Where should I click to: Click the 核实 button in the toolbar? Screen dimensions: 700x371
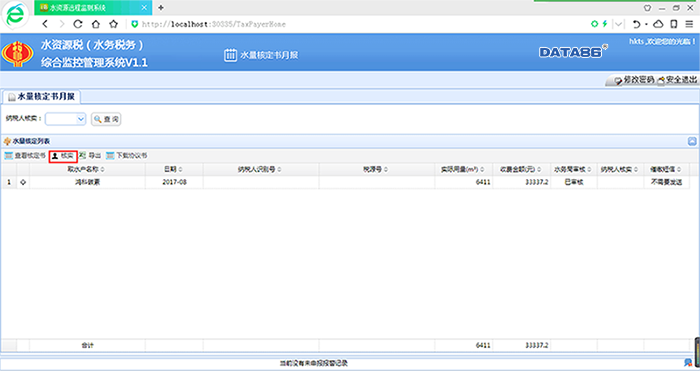point(63,156)
